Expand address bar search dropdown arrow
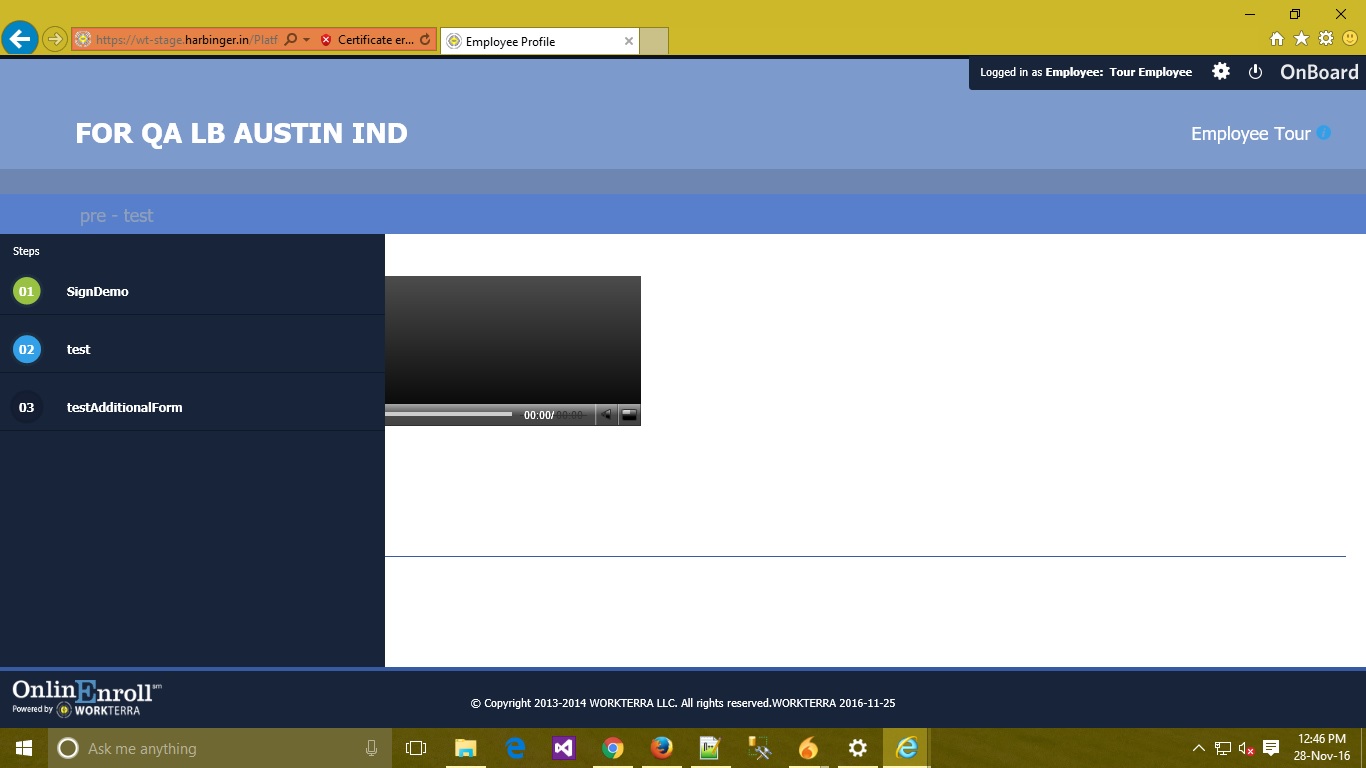This screenshot has width=1366, height=768. [306, 40]
